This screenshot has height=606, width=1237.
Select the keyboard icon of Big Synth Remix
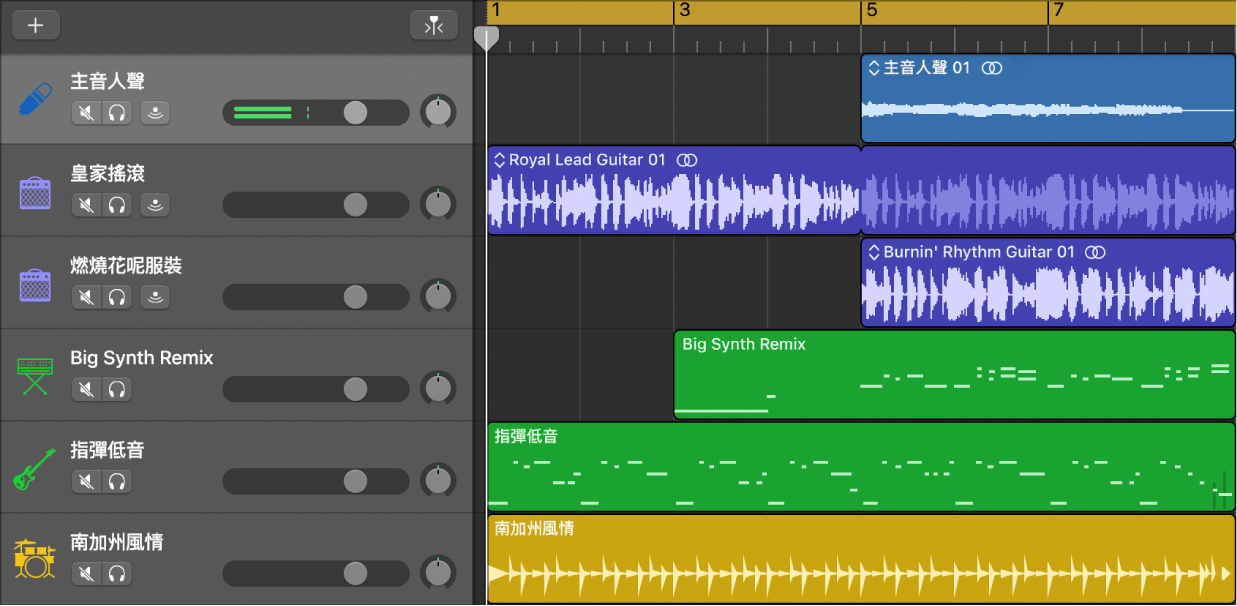click(x=35, y=376)
